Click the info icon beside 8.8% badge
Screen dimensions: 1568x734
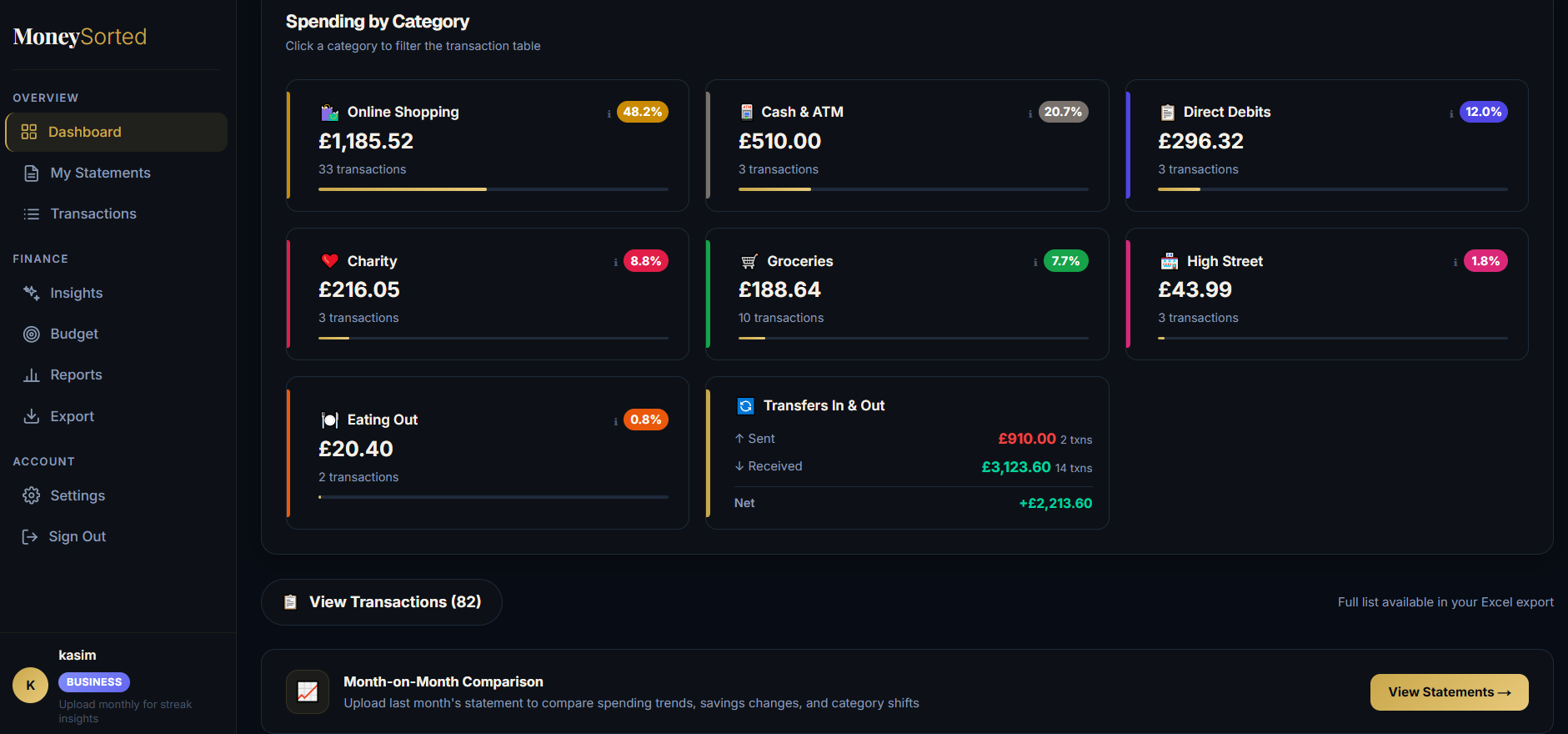point(616,262)
